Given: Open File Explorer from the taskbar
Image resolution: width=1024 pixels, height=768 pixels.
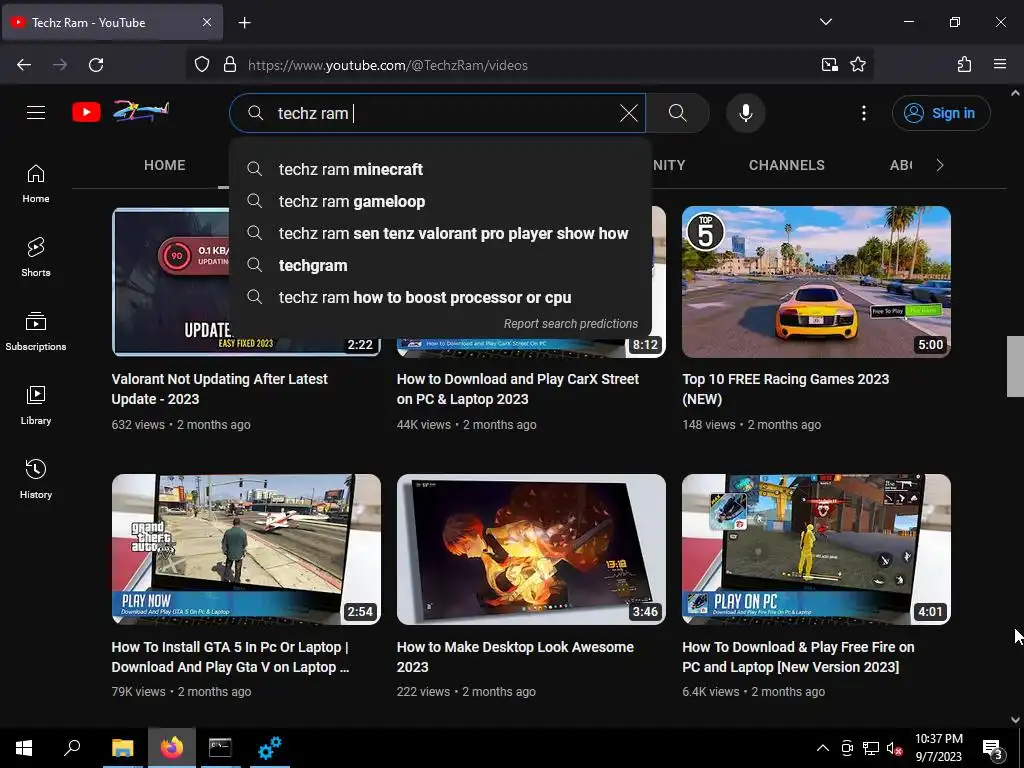Looking at the screenshot, I should point(122,748).
